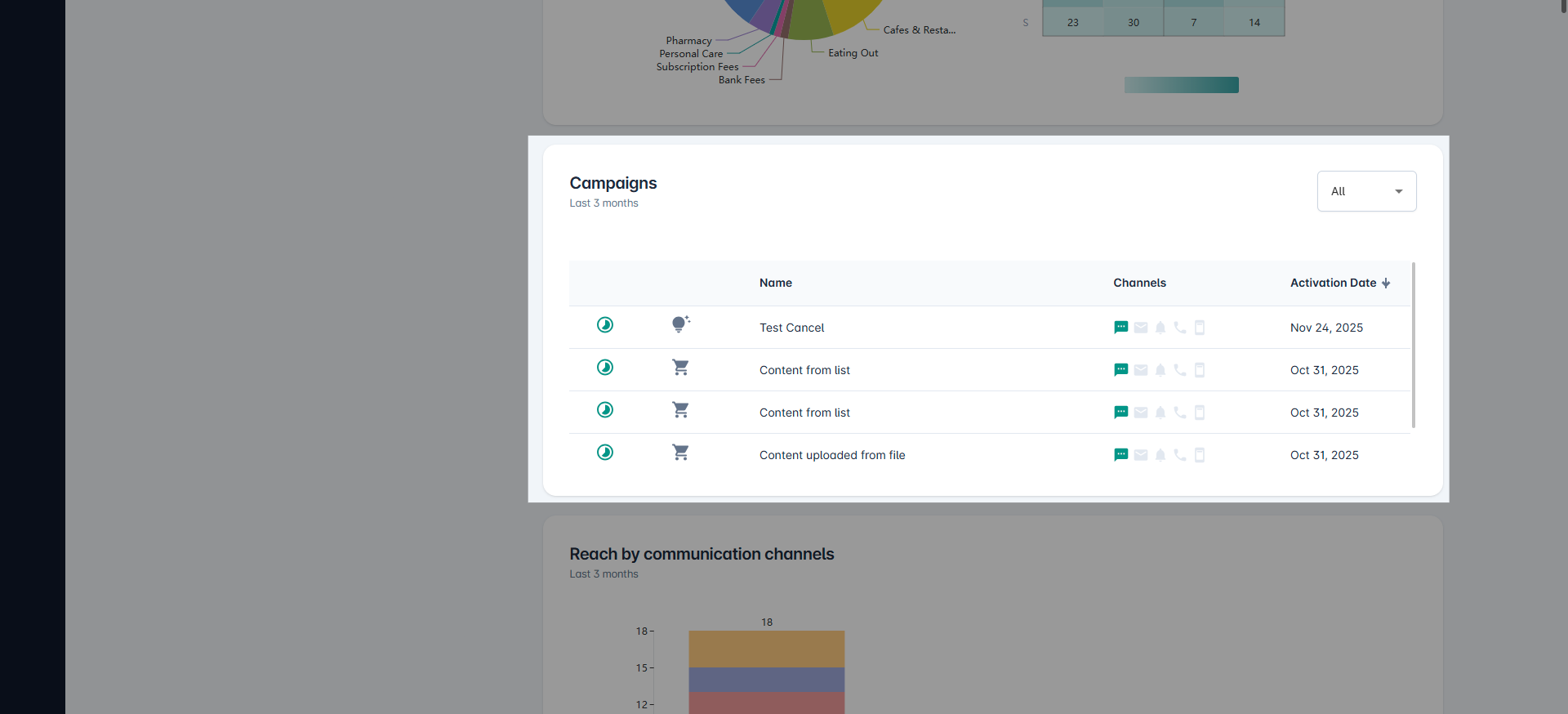Click the yellow segment of the reach bar
The height and width of the screenshot is (714, 1568).
pyautogui.click(x=767, y=649)
